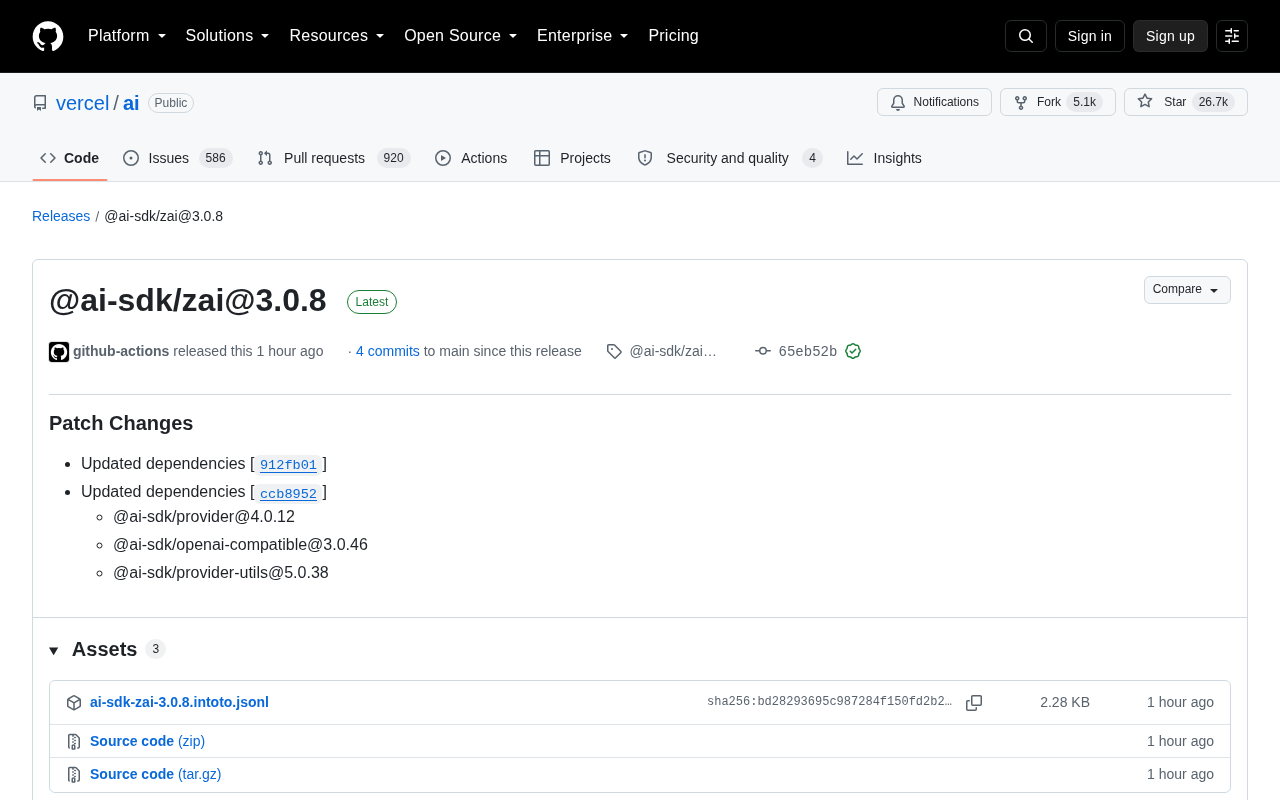Download ai-sdk-zai-3.0.8.intoto.jsonl file

pyautogui.click(x=179, y=702)
